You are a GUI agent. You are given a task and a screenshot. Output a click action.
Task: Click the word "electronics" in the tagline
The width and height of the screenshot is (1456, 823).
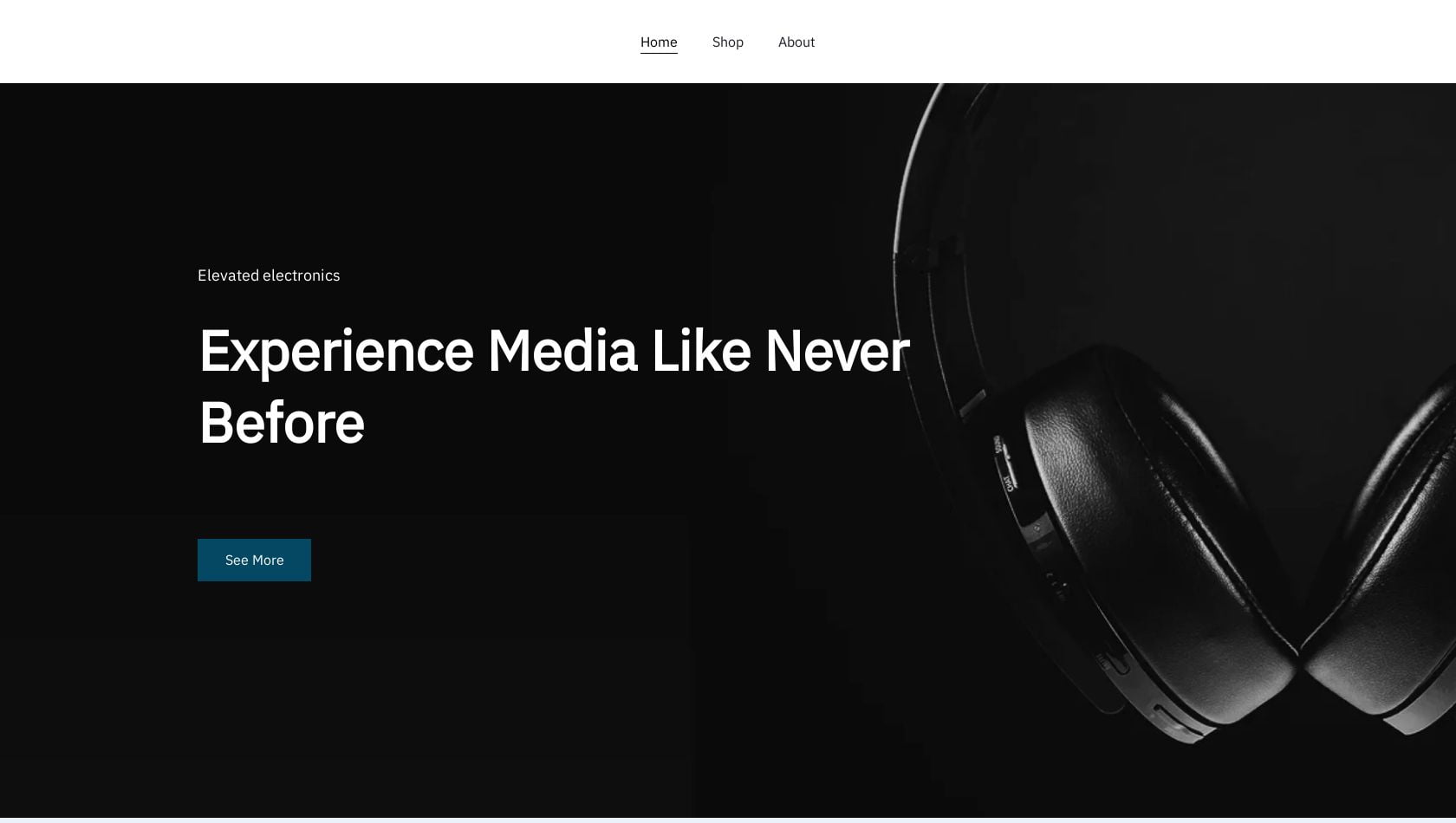pos(301,275)
